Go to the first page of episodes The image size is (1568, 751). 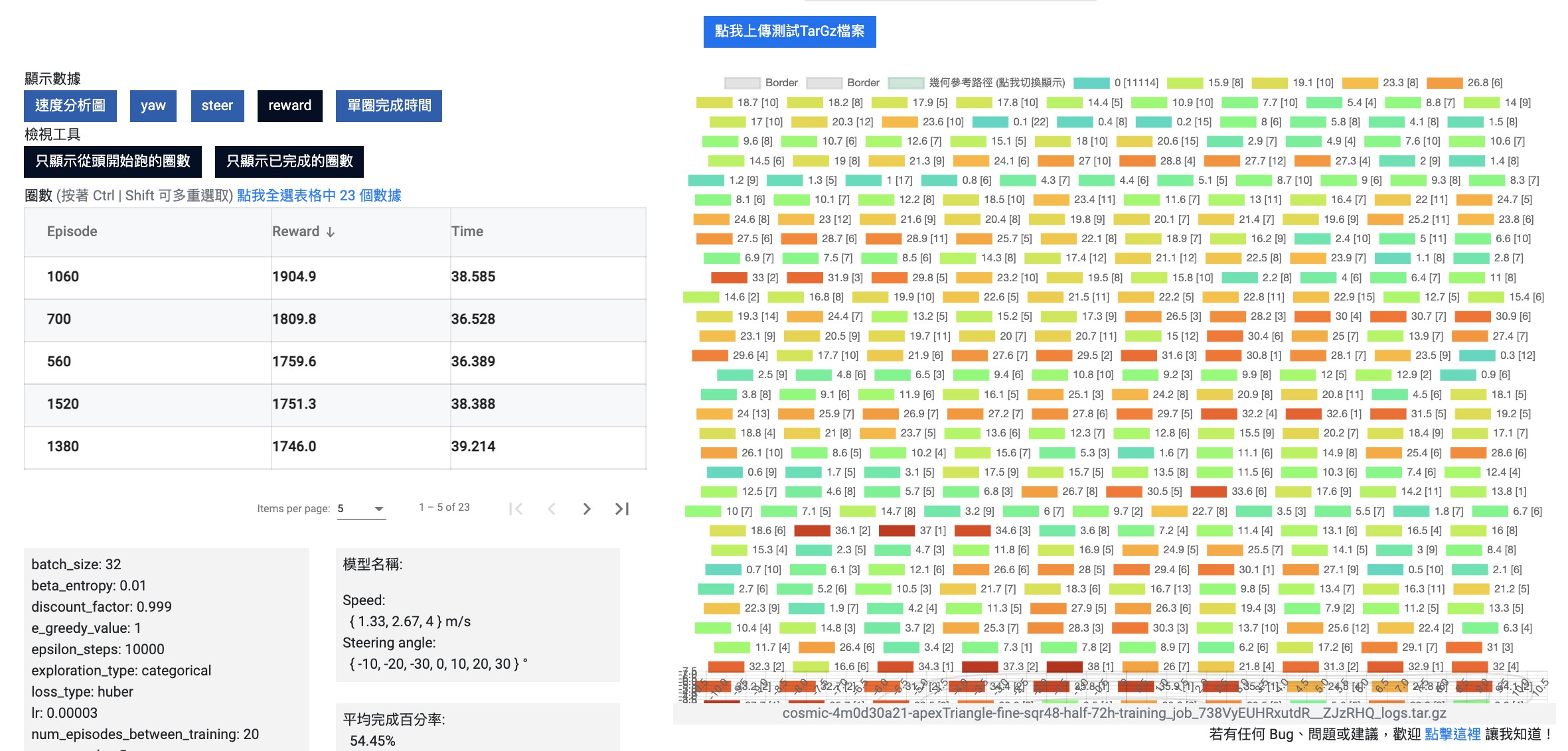(x=516, y=509)
